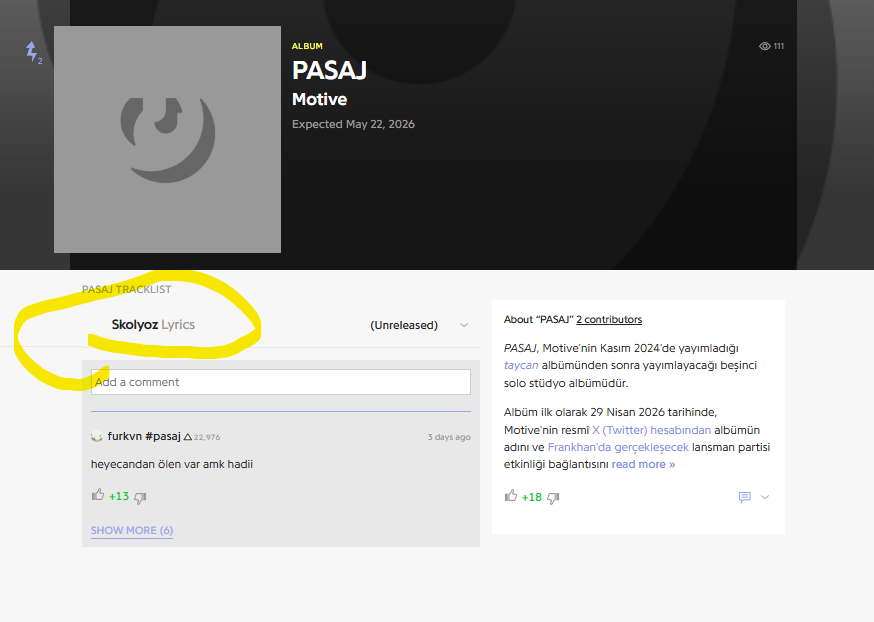Click the Add a comment field
This screenshot has height=622, width=874.
click(x=281, y=382)
